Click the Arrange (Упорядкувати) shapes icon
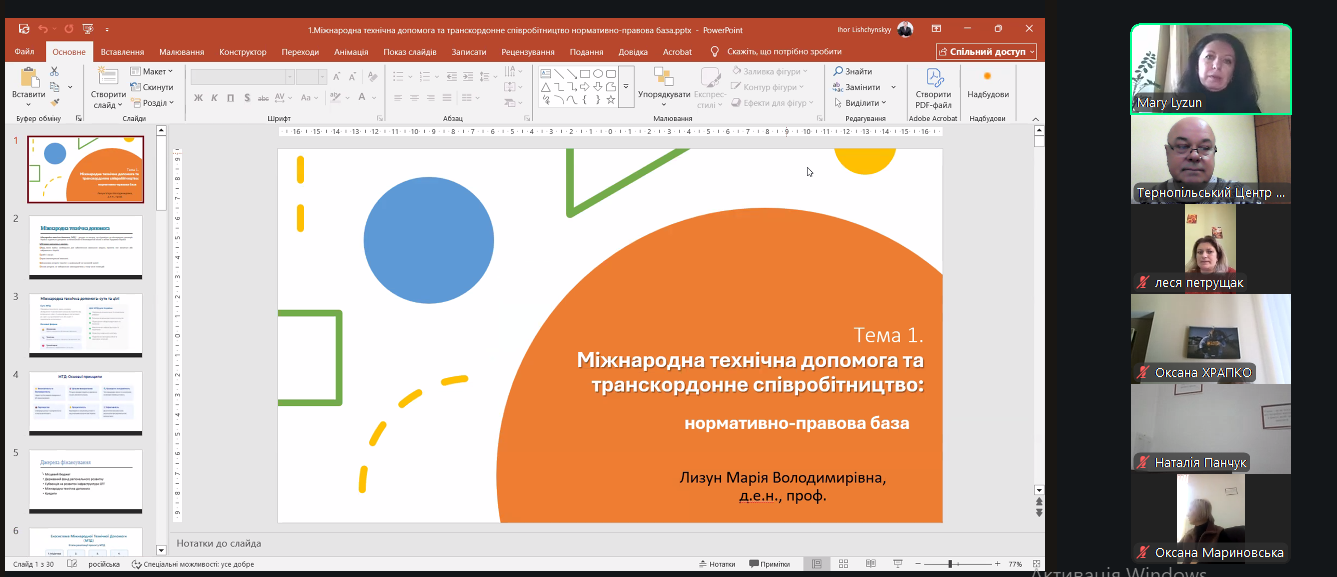The image size is (1337, 577). tap(664, 78)
